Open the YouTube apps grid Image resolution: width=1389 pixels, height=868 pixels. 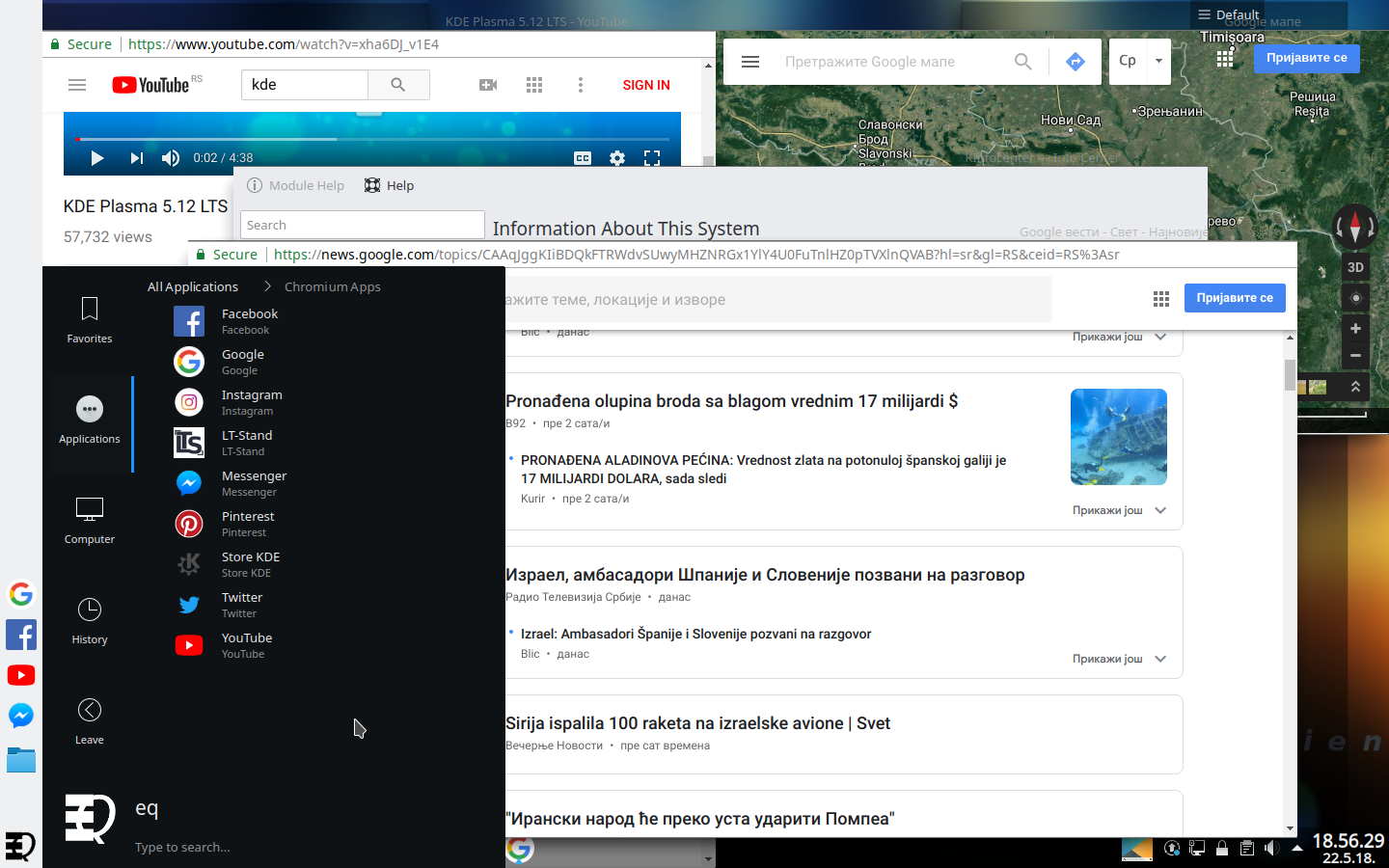pos(534,85)
